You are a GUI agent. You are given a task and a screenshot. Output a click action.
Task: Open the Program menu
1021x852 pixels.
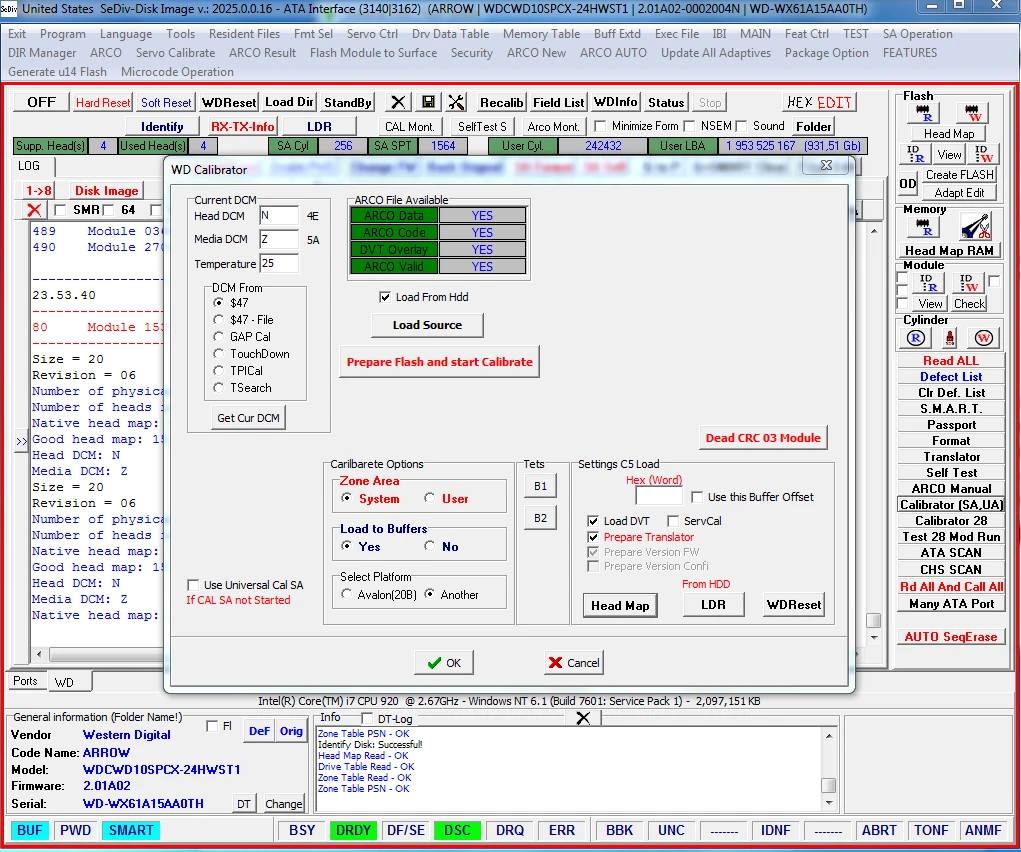pos(63,34)
